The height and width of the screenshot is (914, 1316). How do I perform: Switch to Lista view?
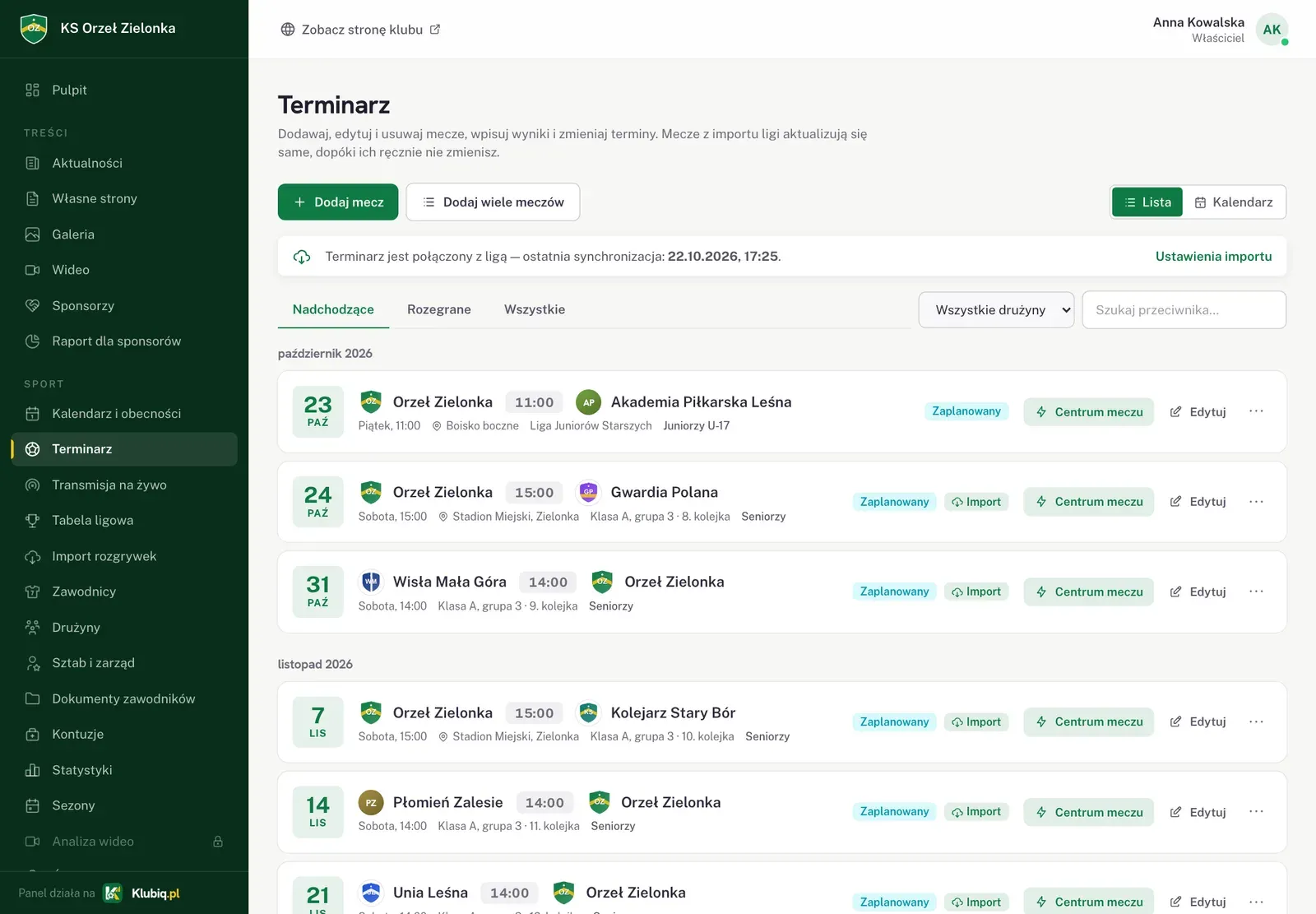[1147, 202]
